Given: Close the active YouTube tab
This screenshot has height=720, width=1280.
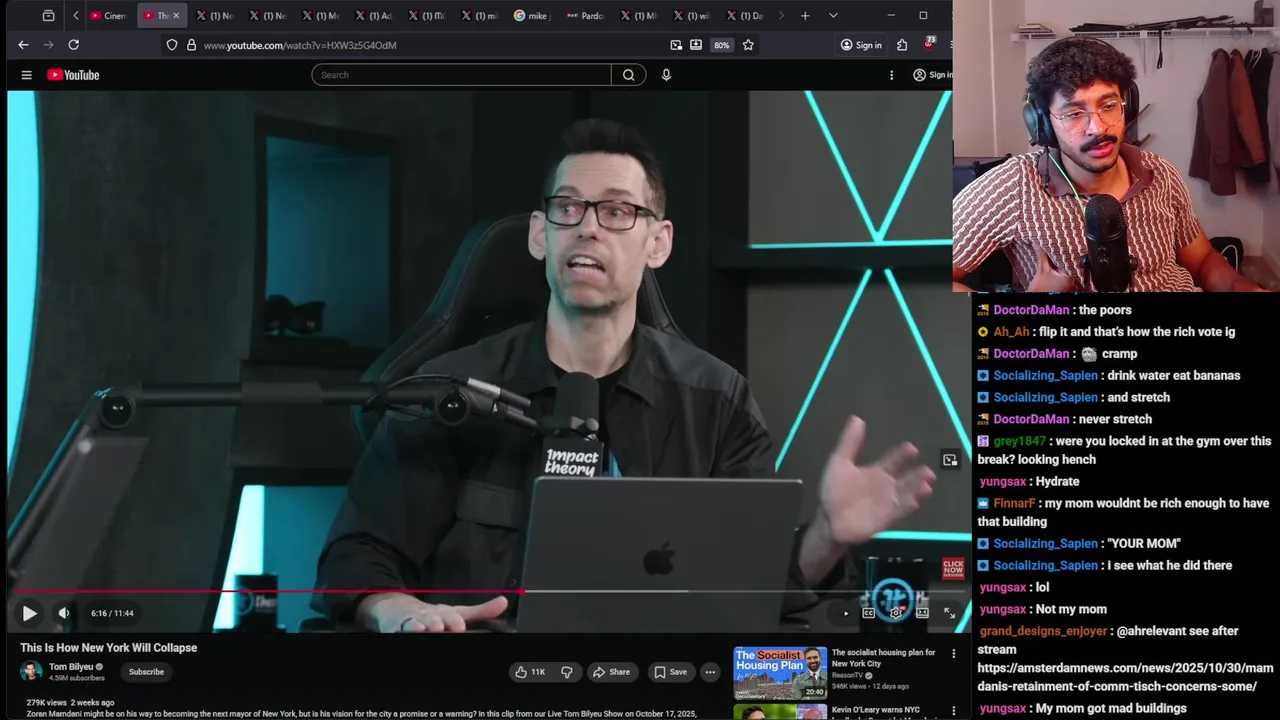Looking at the screenshot, I should (176, 16).
